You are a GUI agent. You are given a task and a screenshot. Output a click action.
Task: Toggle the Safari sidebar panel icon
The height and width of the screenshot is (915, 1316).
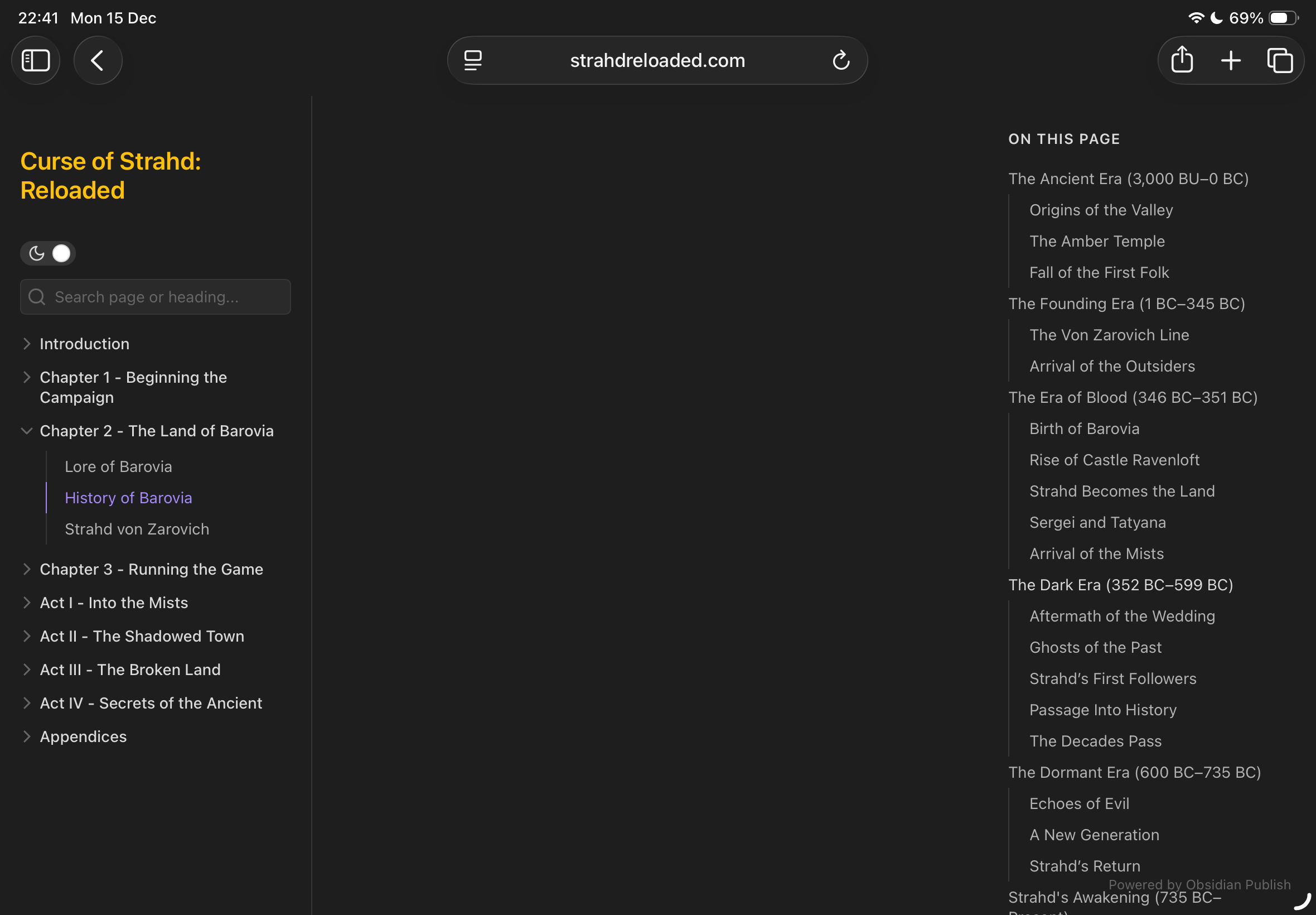tap(36, 60)
